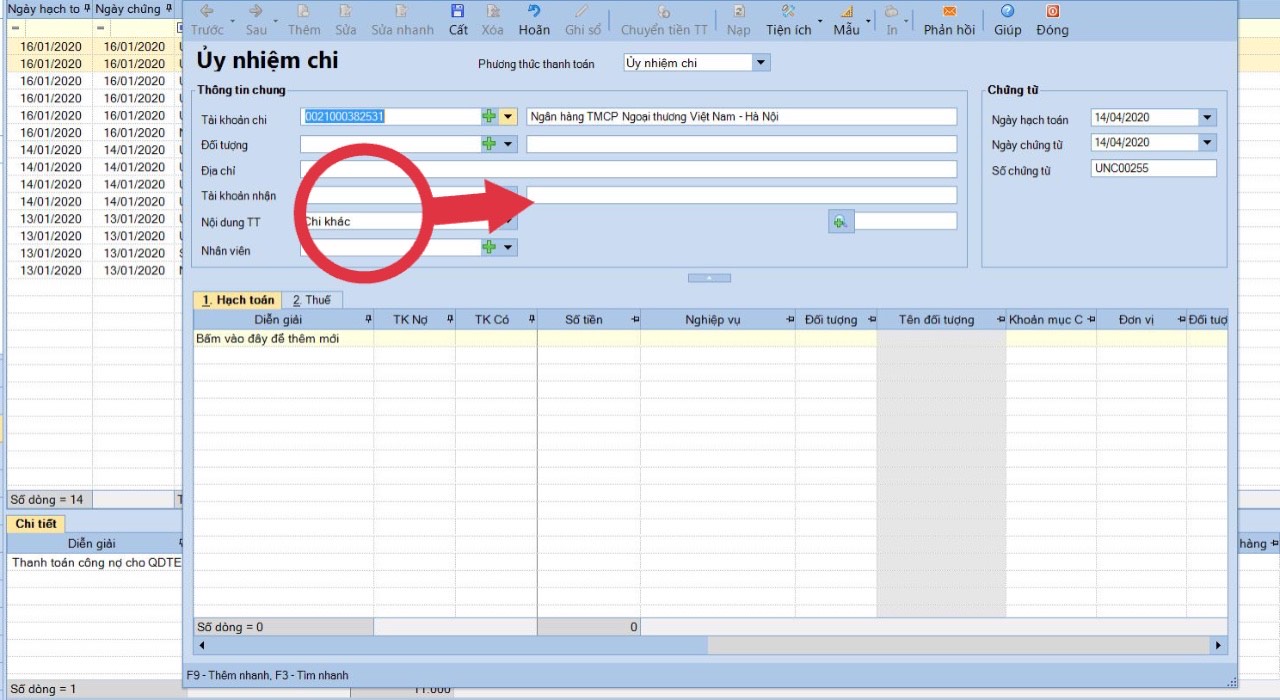
Task: Expand the Phương thức thanh toán dropdown
Action: 760,63
